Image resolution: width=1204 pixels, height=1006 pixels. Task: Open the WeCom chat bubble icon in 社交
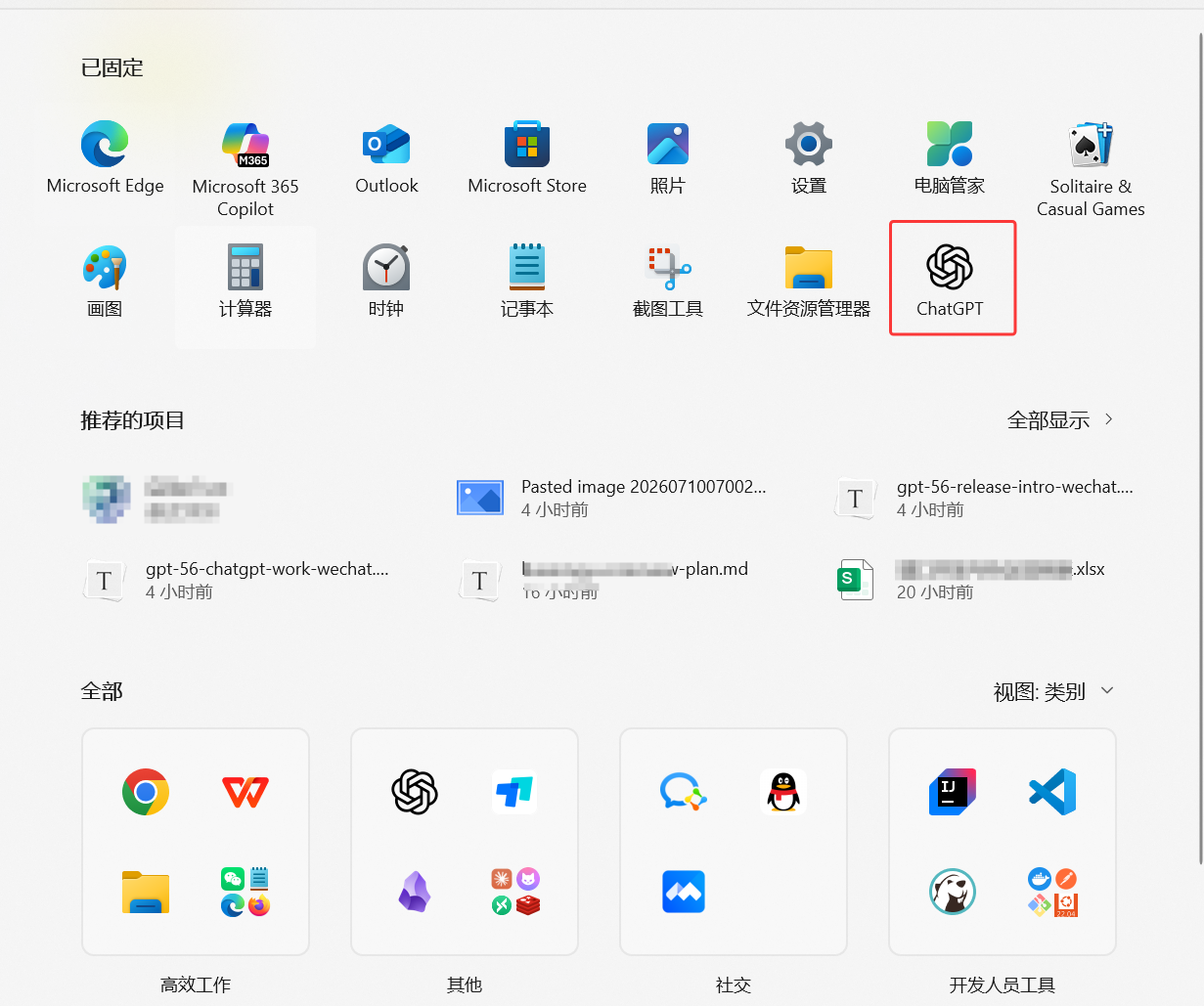684,792
